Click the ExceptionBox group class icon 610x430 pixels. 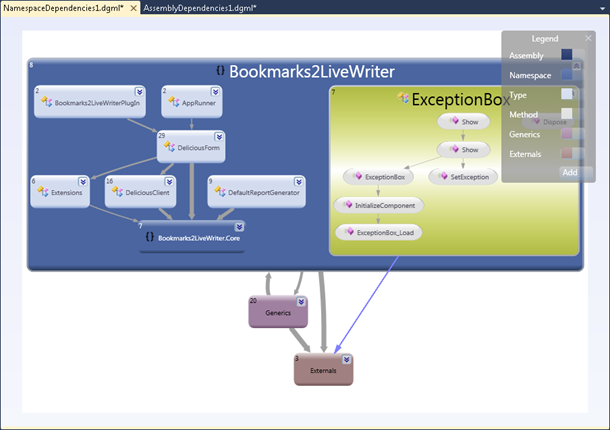(403, 98)
